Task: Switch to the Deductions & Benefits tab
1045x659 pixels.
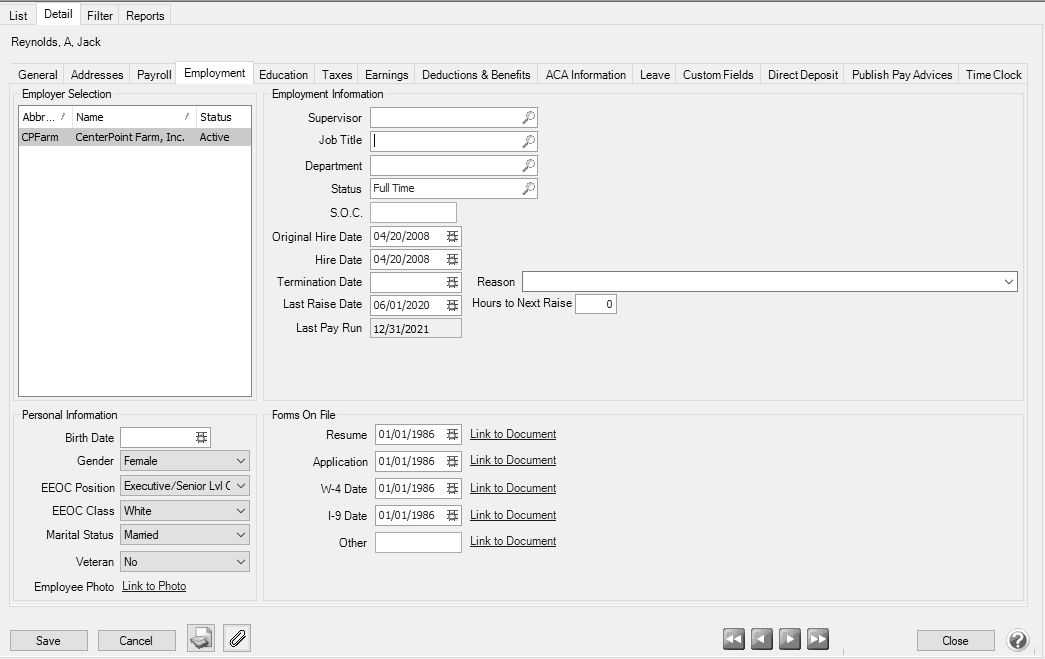Action: click(x=476, y=75)
